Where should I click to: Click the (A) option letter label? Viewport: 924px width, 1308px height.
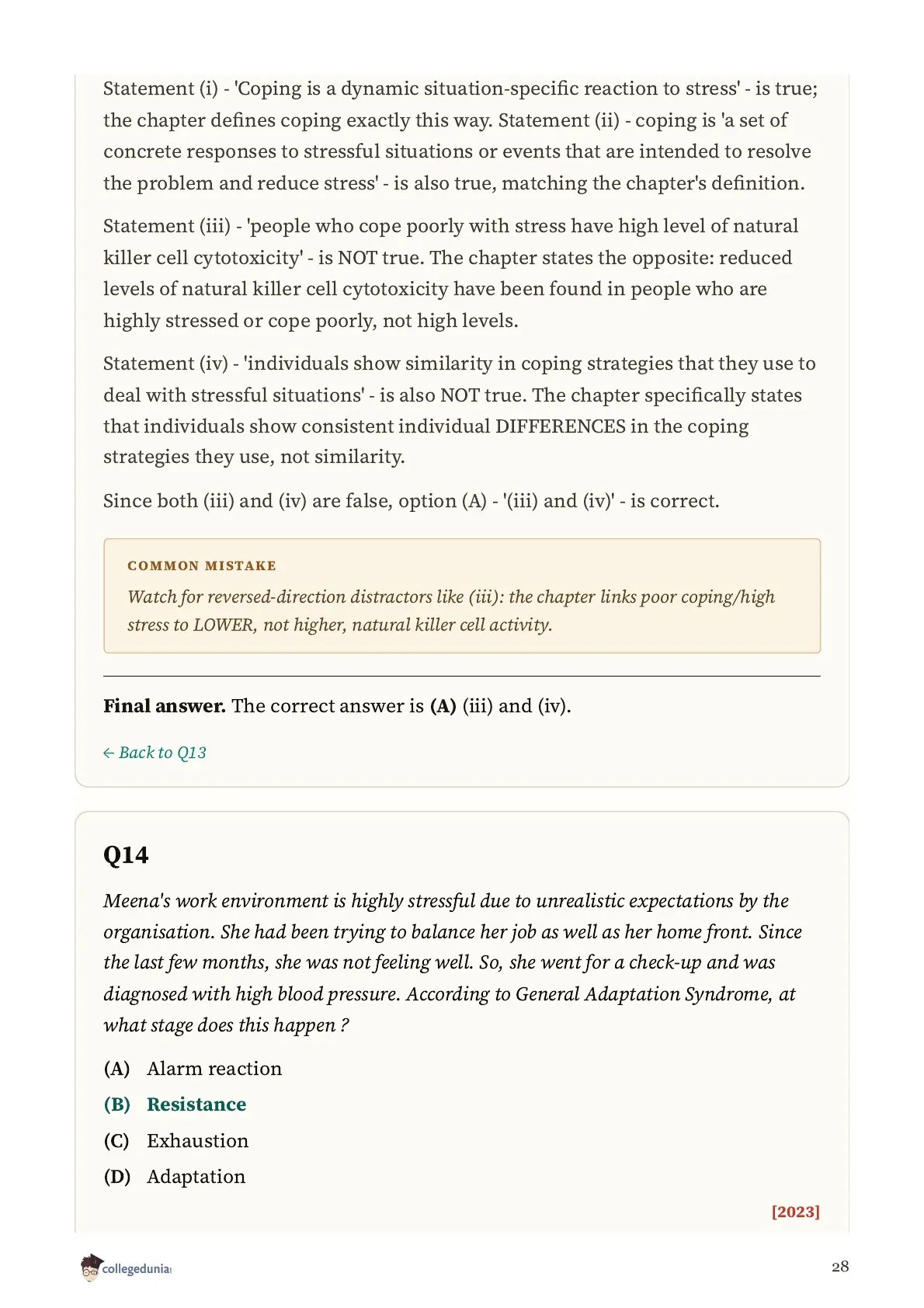point(116,1069)
